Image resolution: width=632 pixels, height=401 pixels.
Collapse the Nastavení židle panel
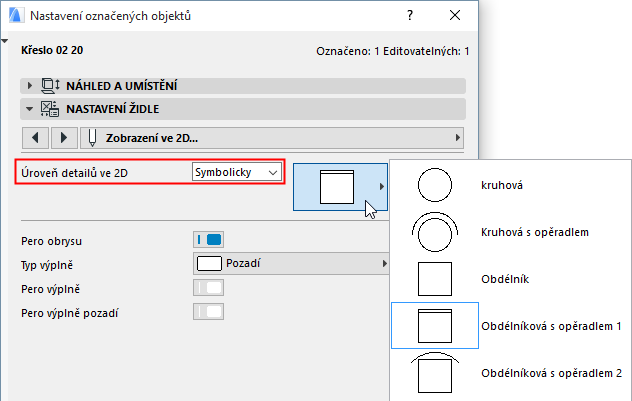point(31,108)
